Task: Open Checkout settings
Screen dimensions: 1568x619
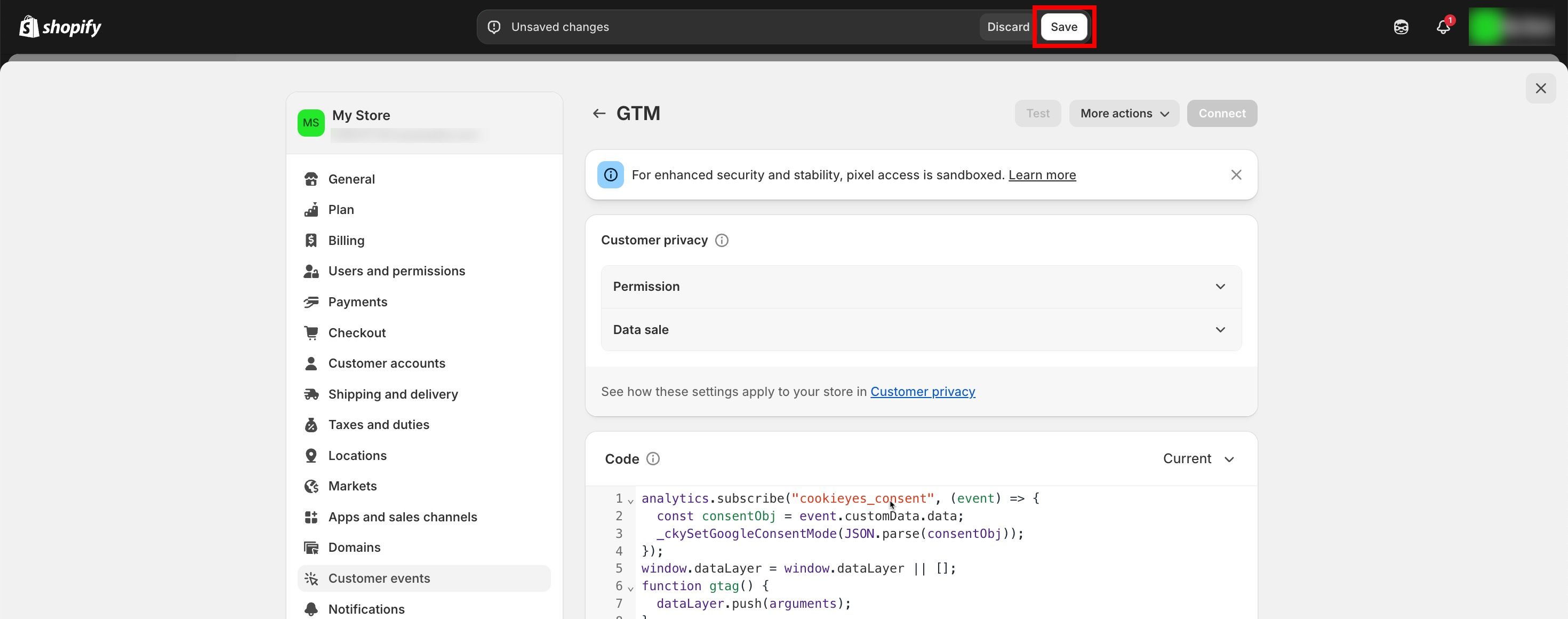Action: pos(423,332)
